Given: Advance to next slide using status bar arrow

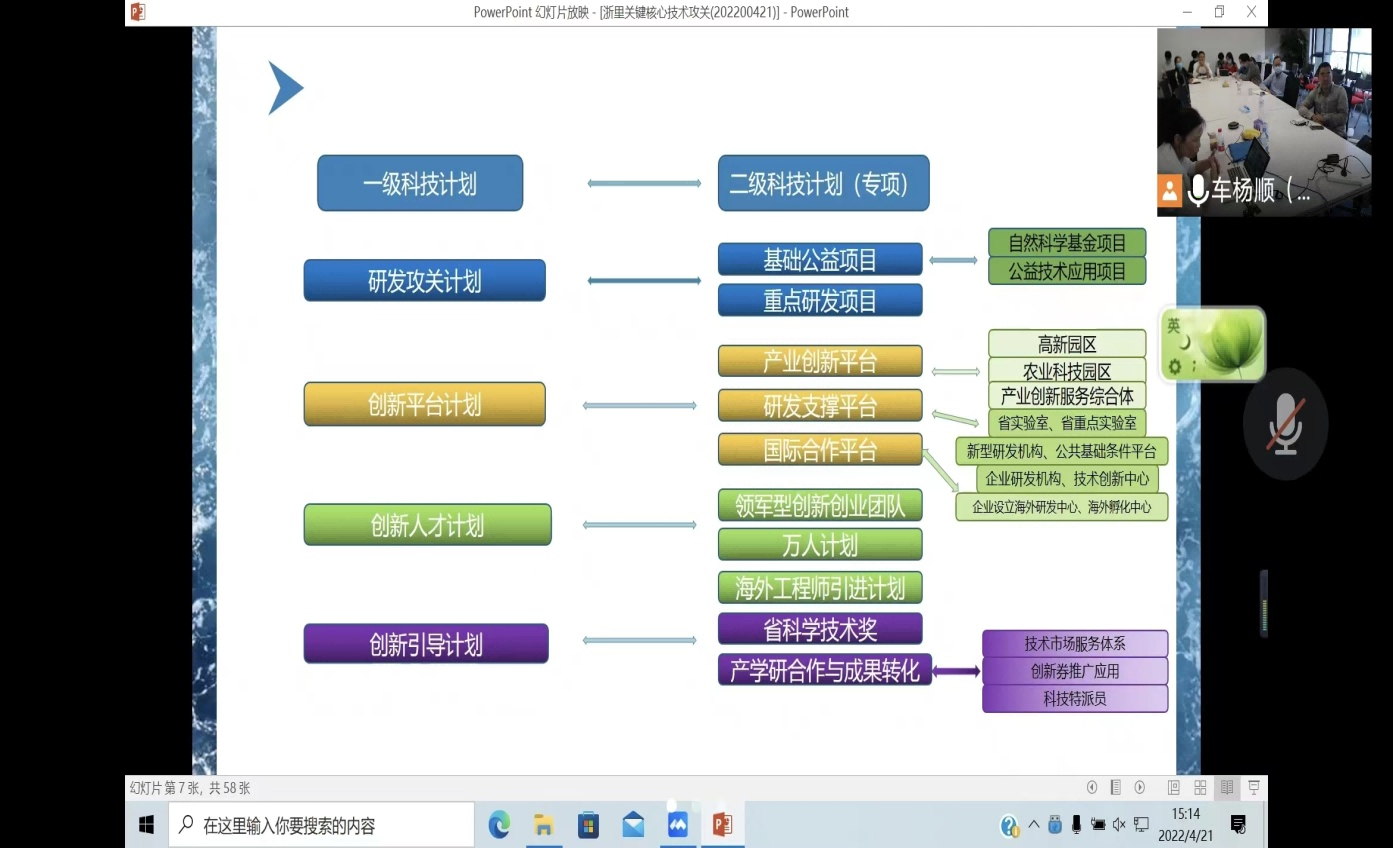Looking at the screenshot, I should [1140, 788].
